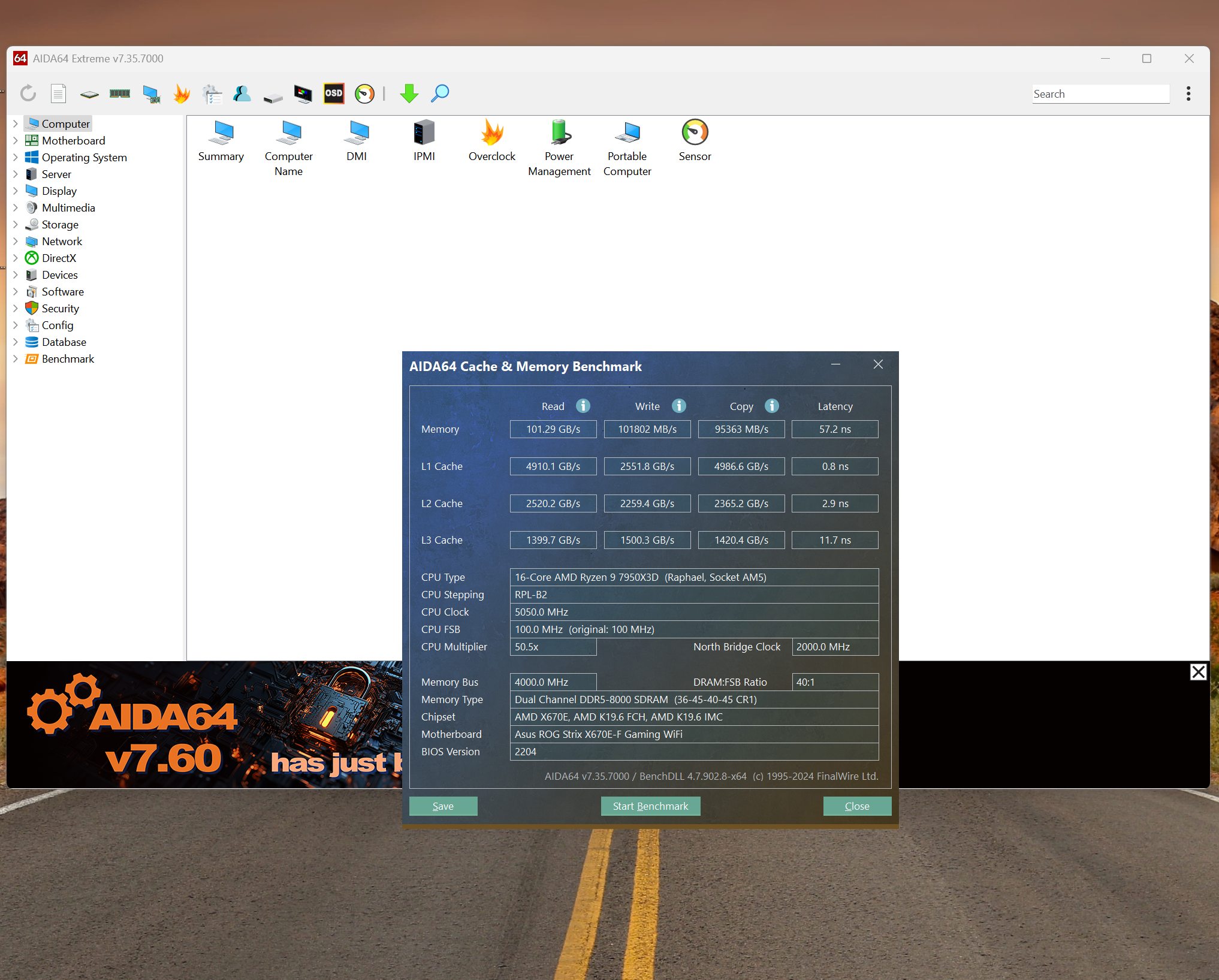Expand the Server tree node arrow
This screenshot has width=1219, height=980.
pyautogui.click(x=16, y=174)
